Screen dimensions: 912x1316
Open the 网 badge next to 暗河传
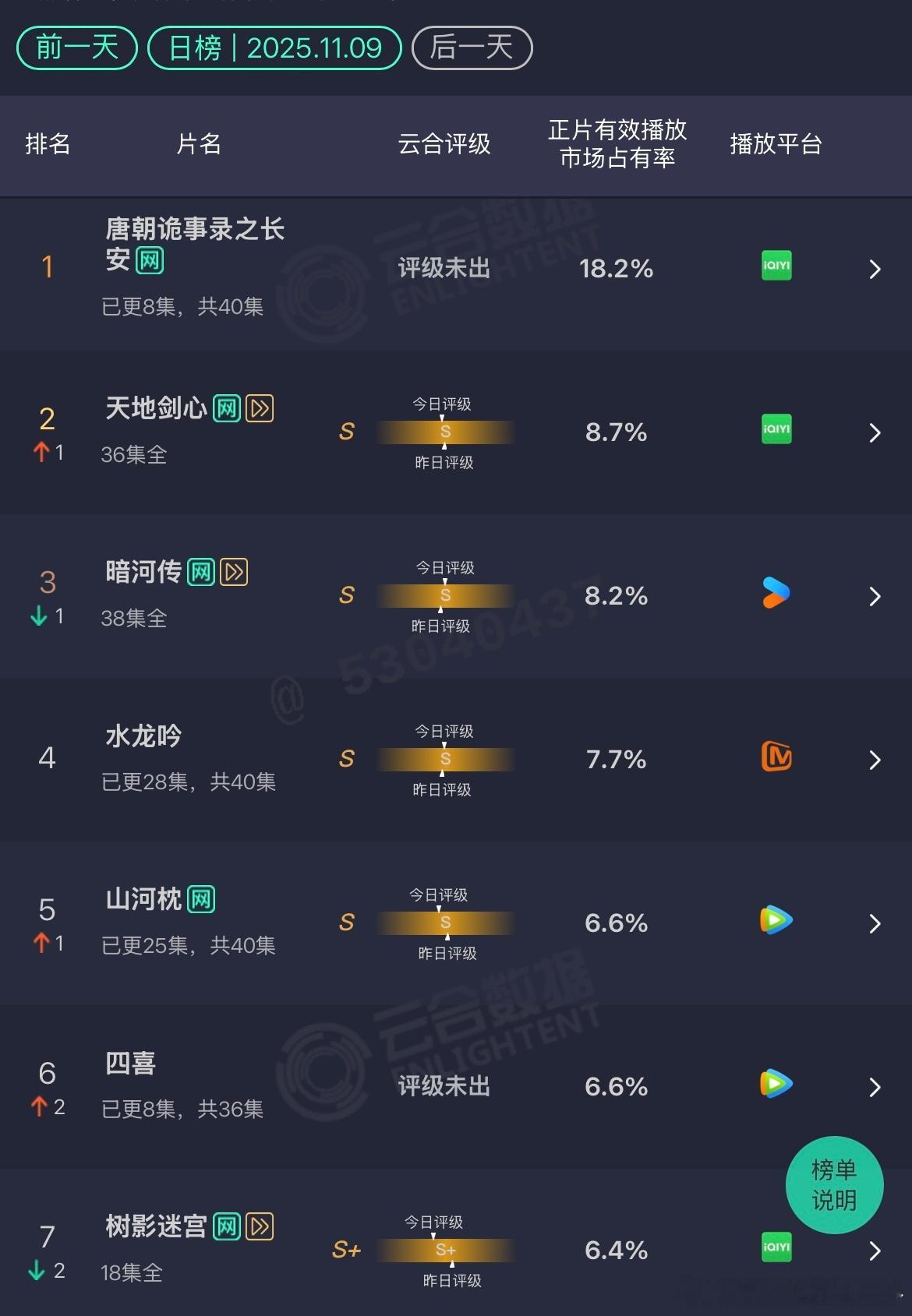pyautogui.click(x=201, y=571)
